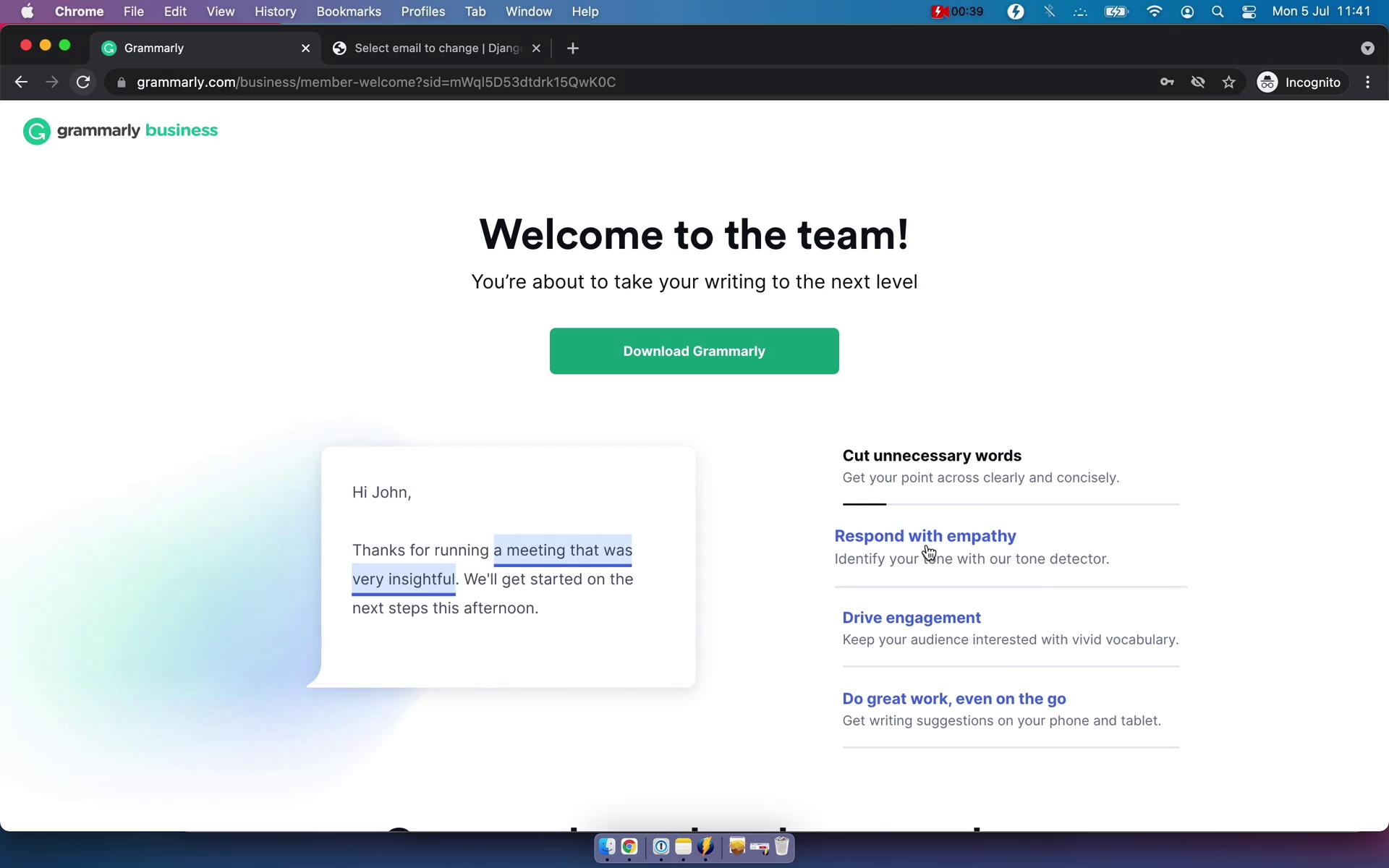
Task: Click the red recording timer icon in menu bar
Action: [956, 12]
